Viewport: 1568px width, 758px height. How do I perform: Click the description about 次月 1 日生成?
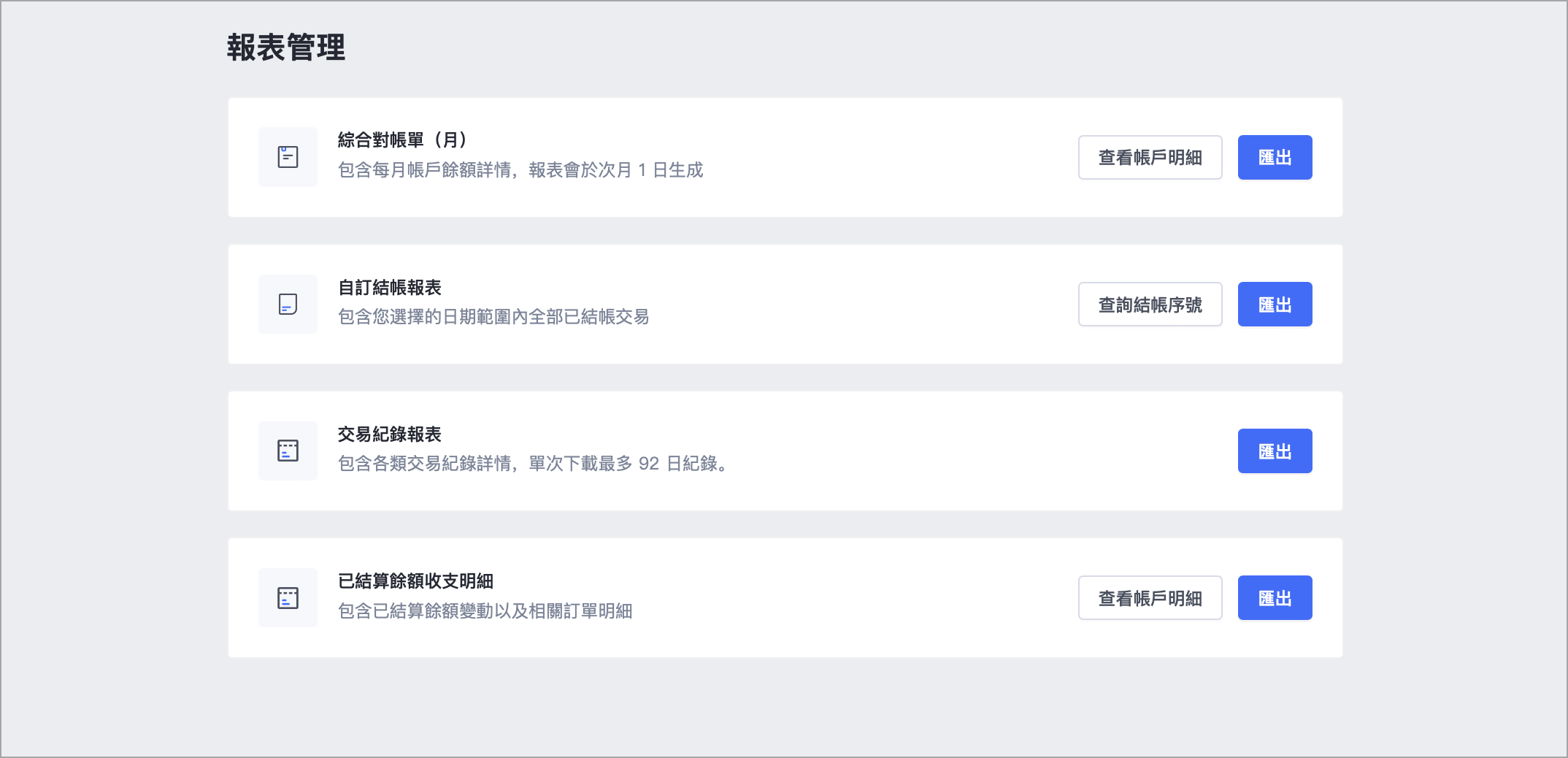(520, 169)
